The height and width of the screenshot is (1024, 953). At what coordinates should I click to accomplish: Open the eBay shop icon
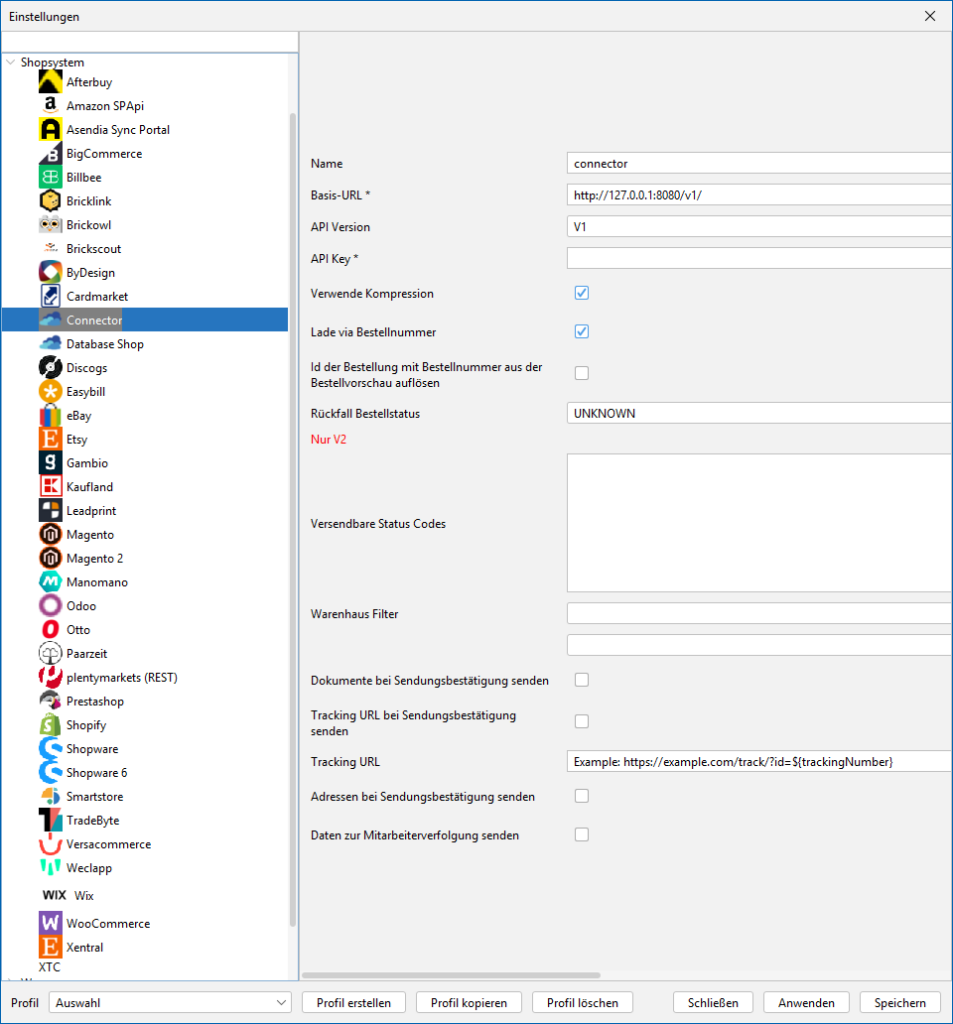click(x=50, y=415)
